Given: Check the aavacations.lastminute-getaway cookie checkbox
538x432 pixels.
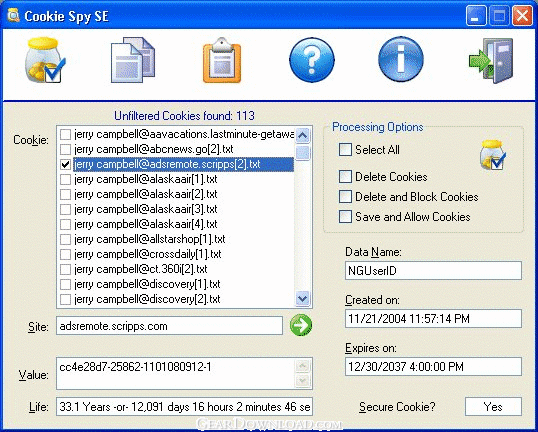Looking at the screenshot, I should pos(65,134).
